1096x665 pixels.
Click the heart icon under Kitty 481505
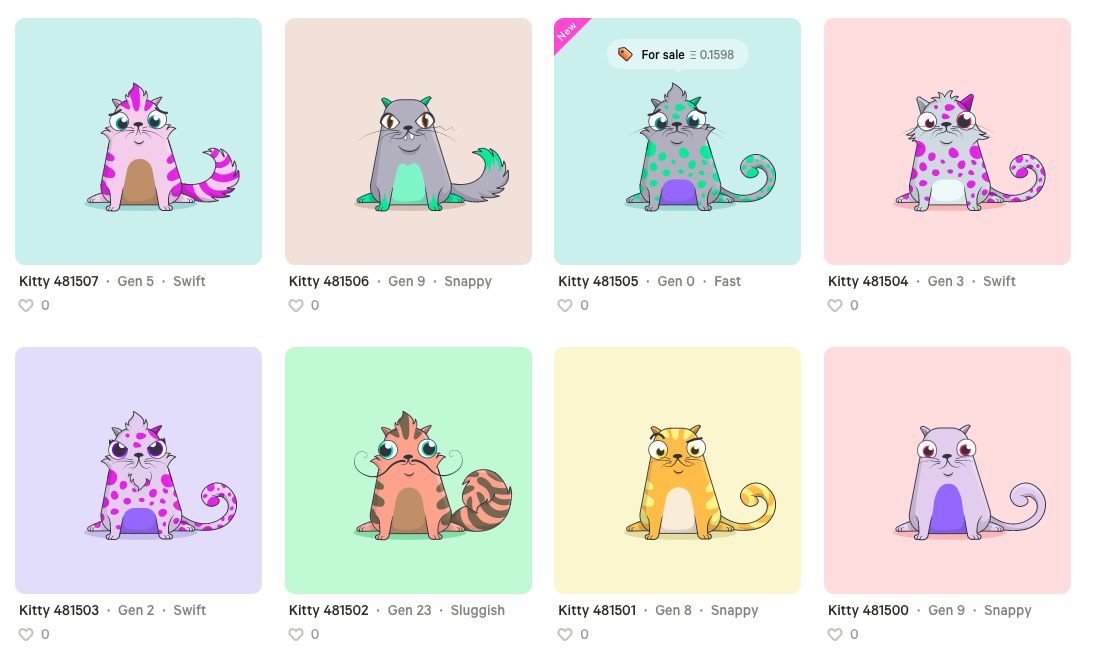click(565, 306)
